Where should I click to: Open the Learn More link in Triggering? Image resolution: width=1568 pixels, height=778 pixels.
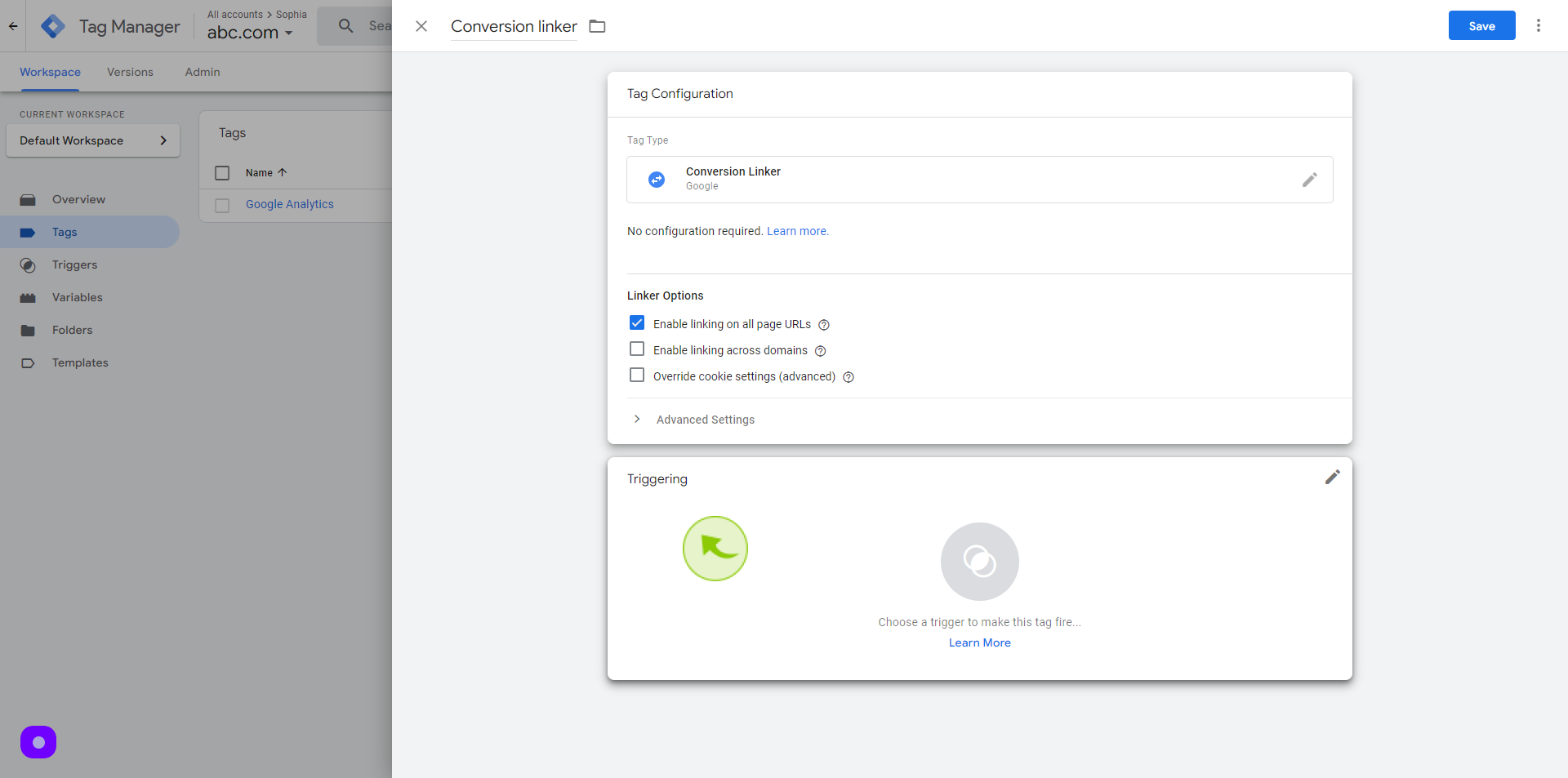click(980, 643)
